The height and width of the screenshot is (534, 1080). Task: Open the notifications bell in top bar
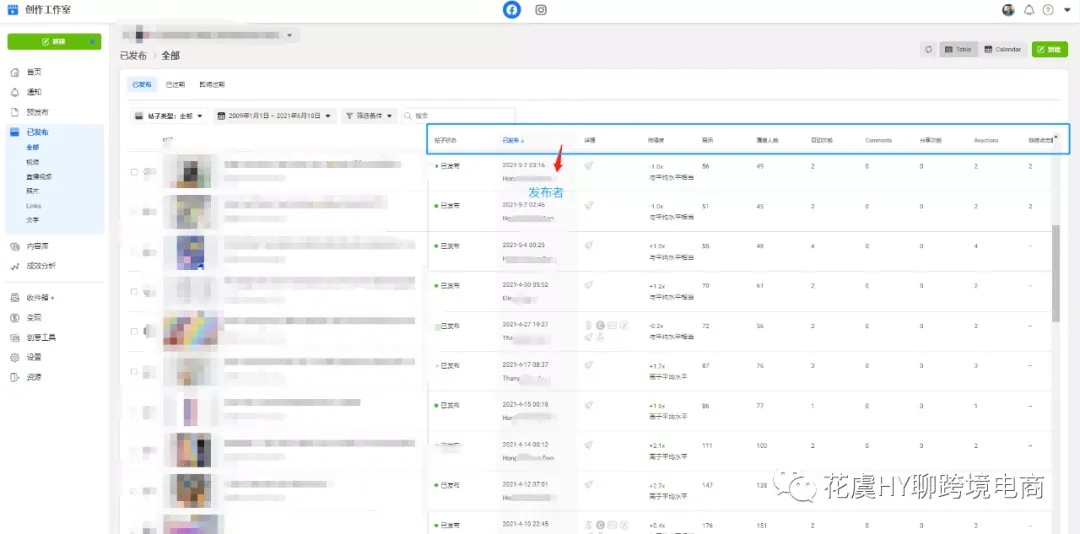1029,10
